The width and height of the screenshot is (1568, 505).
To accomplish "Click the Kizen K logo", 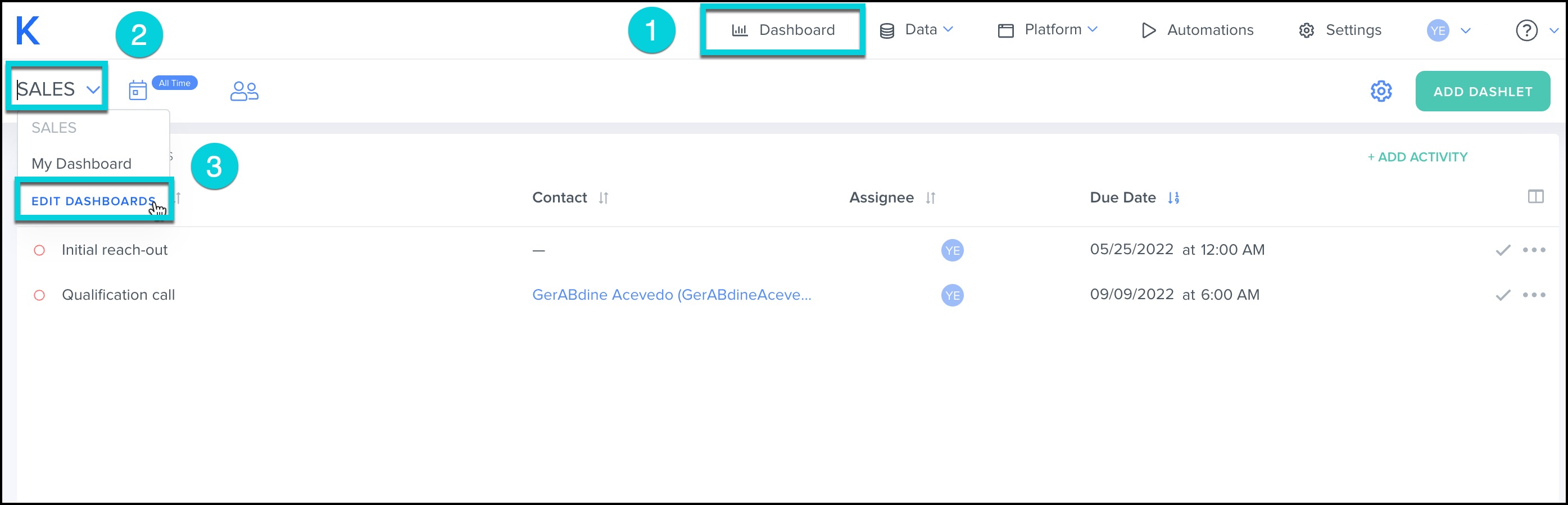I will coord(28,30).
